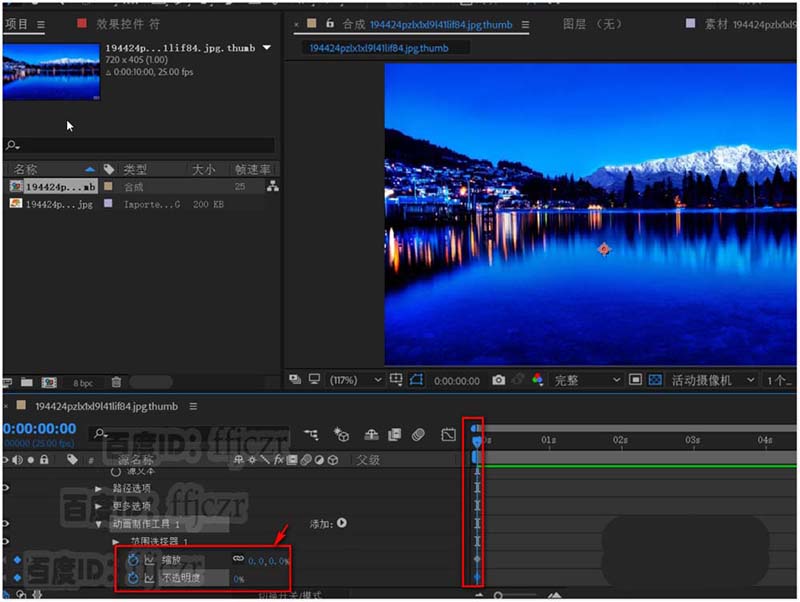This screenshot has height=602, width=800.
Task: Click the frame blending icon in timeline
Action: [394, 435]
